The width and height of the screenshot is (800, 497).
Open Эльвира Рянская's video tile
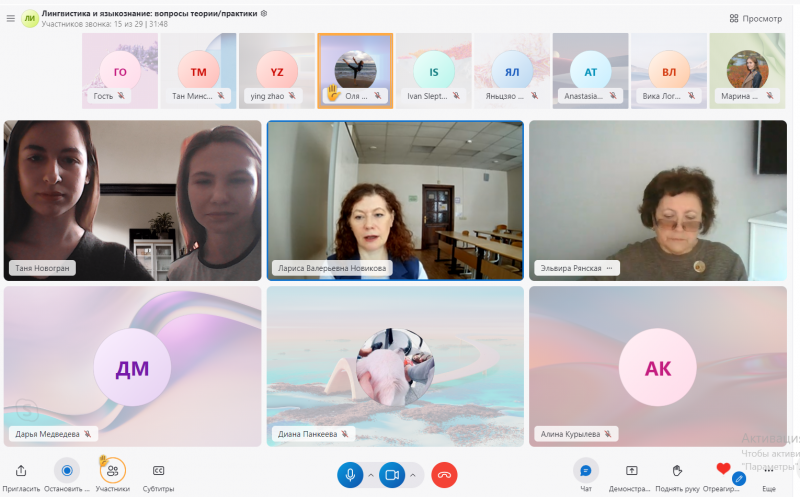658,201
